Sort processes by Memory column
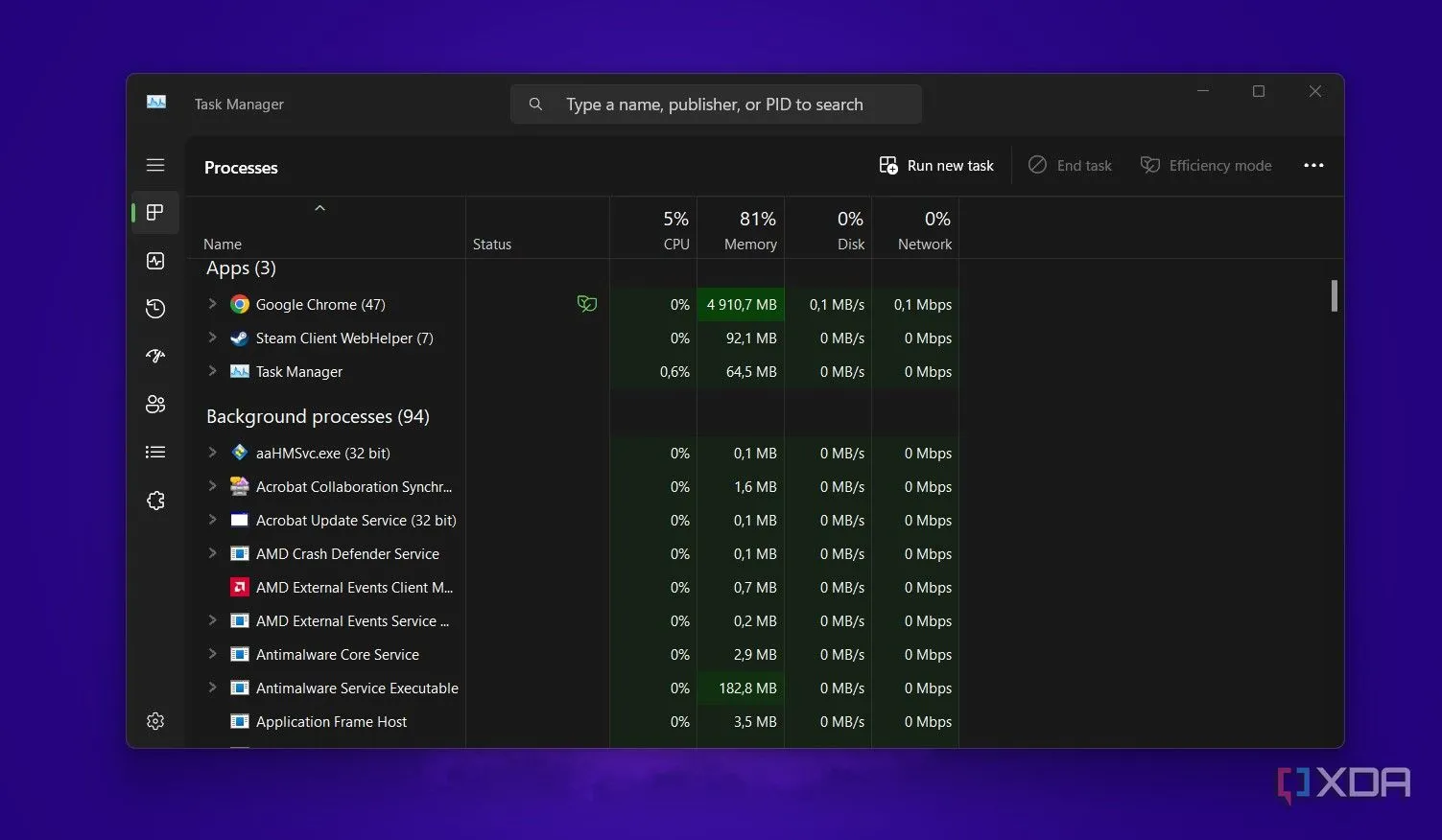 coord(741,228)
